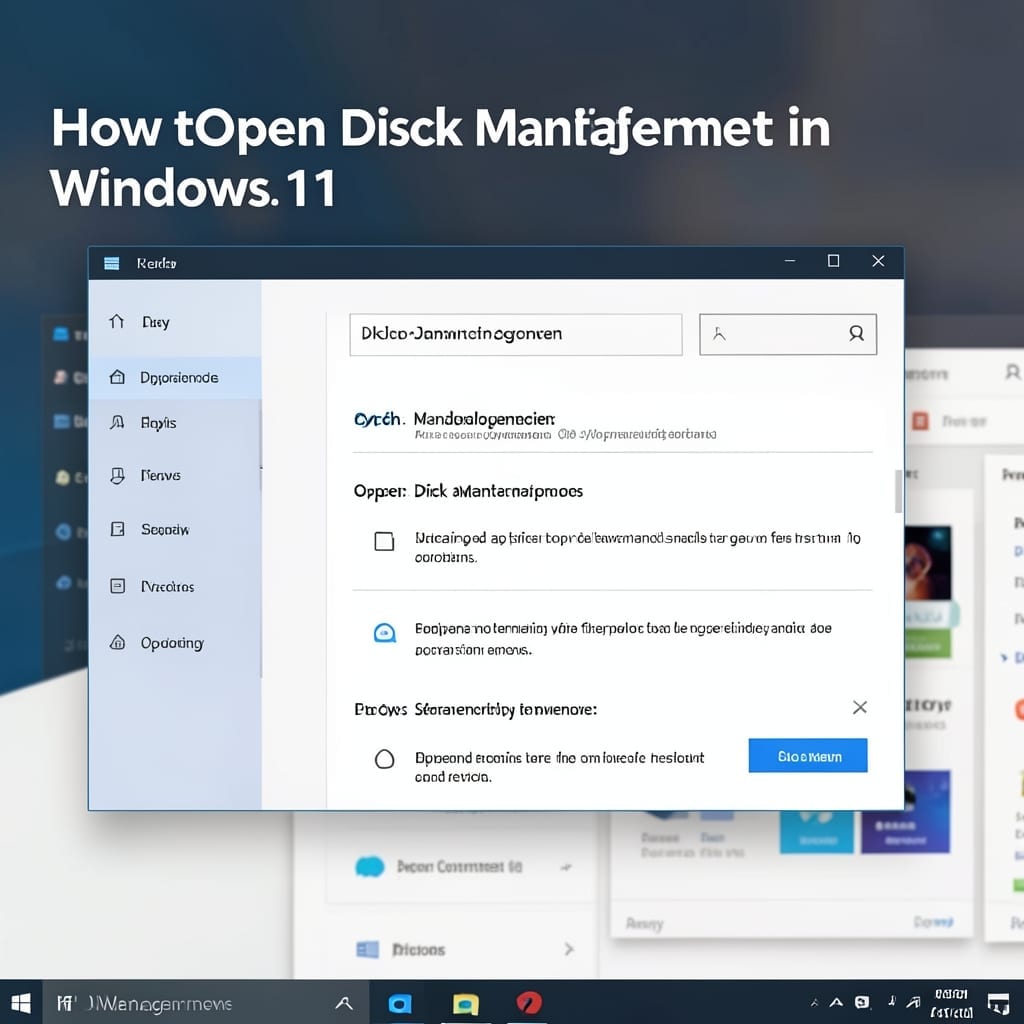Click the blue Sloarideun button
Screen dimensions: 1024x1024
tap(808, 756)
